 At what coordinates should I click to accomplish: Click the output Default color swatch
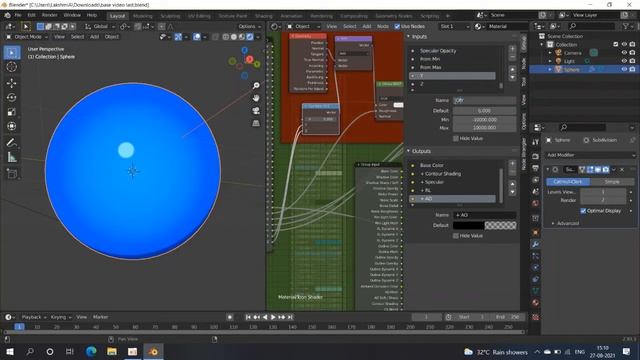tap(484, 225)
